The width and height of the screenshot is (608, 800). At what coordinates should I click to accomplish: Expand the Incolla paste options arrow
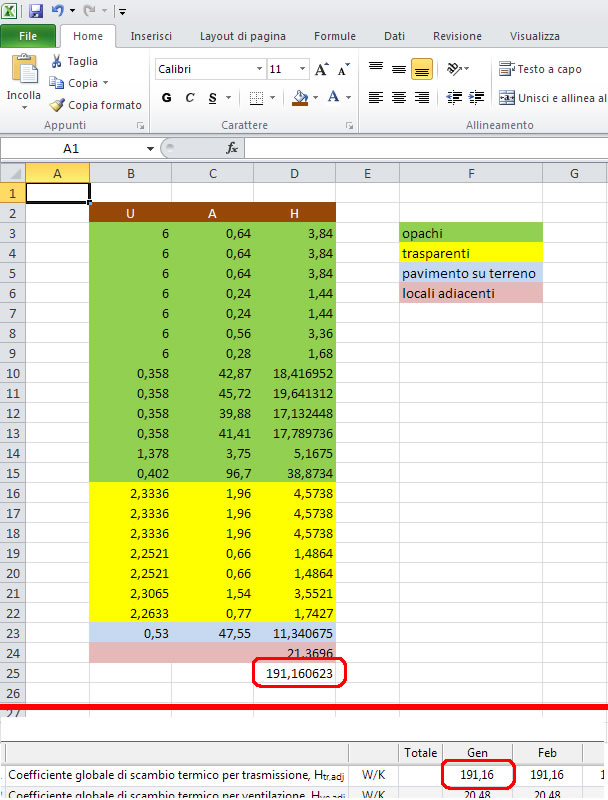coord(24,108)
